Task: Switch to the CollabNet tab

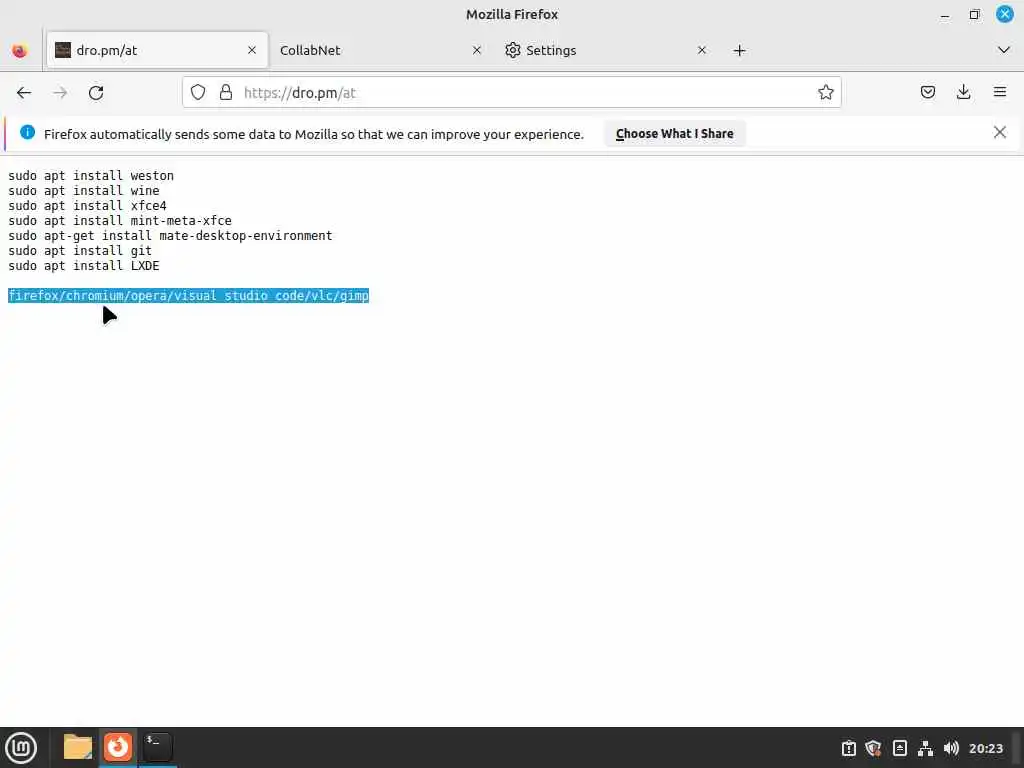Action: tap(381, 50)
